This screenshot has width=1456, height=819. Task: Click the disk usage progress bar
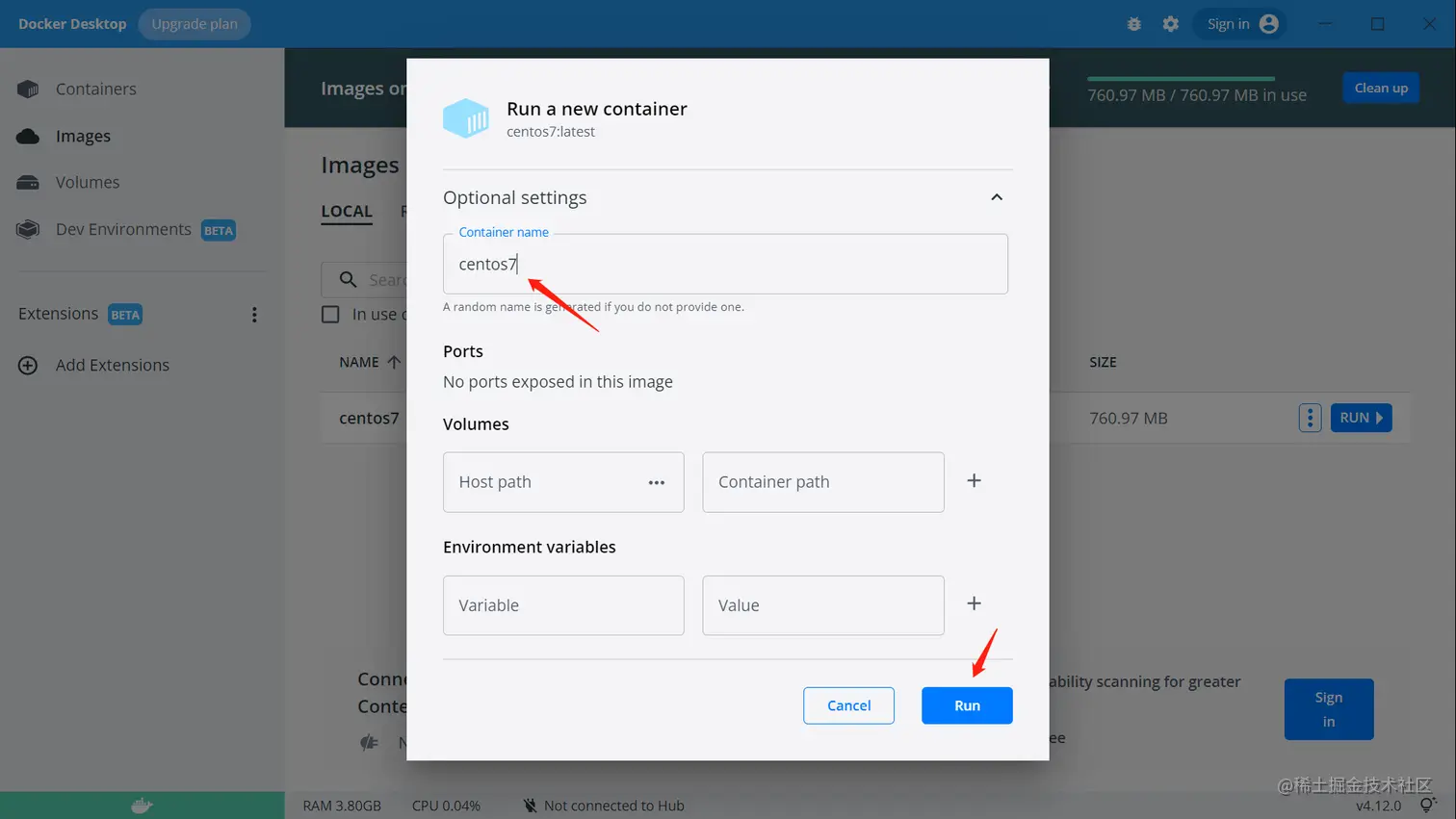point(1181,78)
